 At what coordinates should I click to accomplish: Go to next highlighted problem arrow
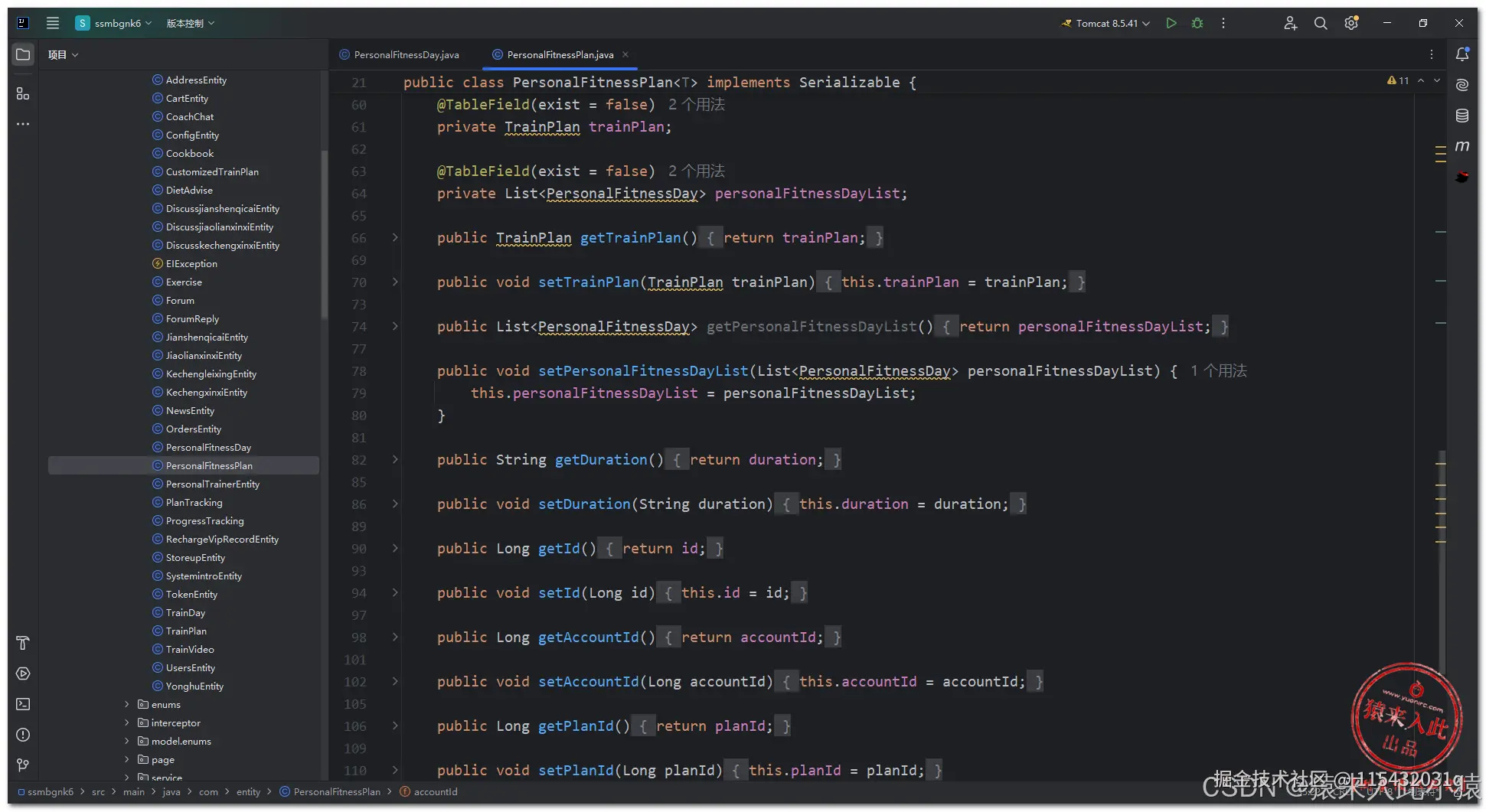click(1437, 80)
